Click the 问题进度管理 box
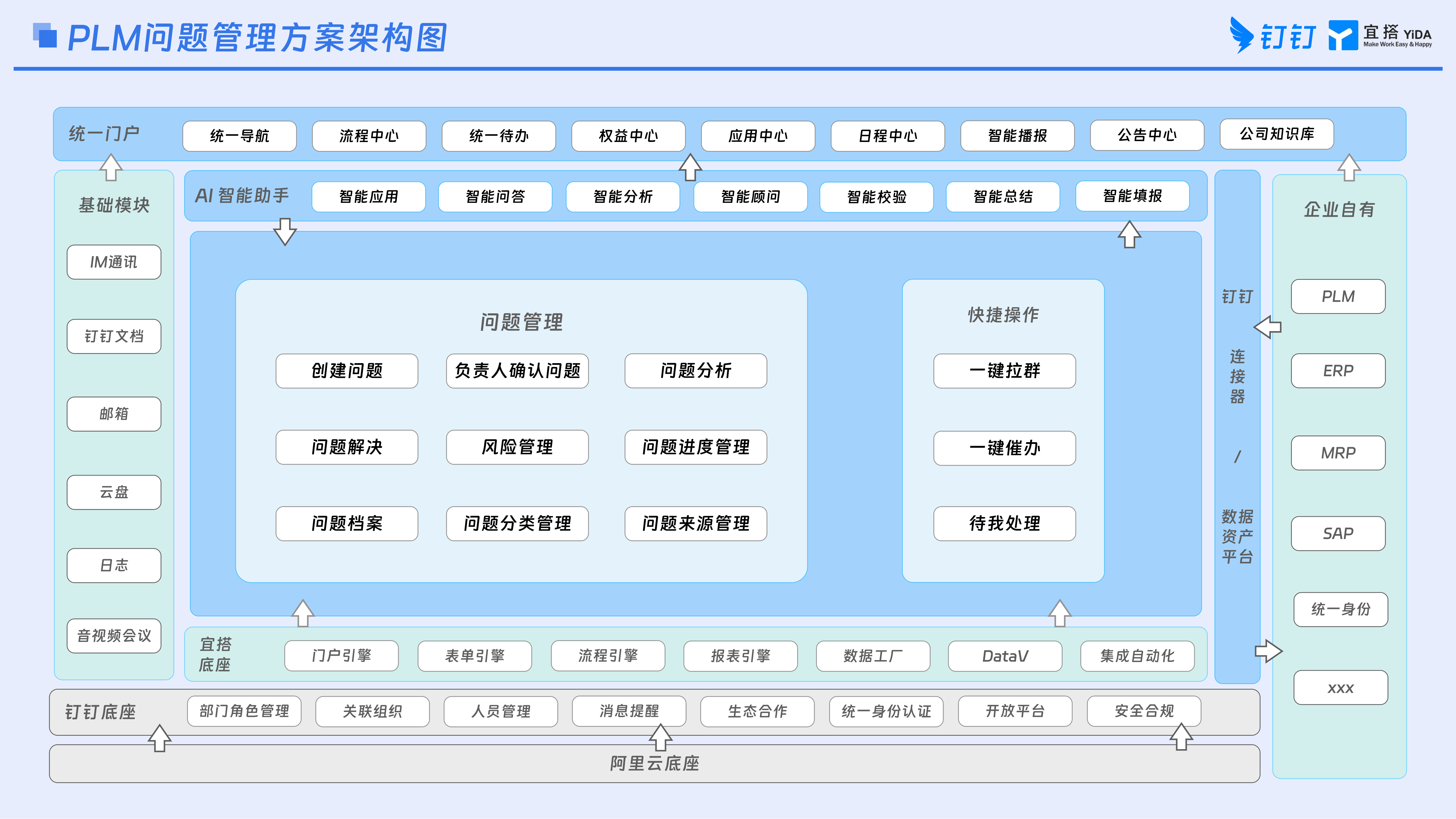Viewport: 1456px width, 819px height. click(696, 447)
